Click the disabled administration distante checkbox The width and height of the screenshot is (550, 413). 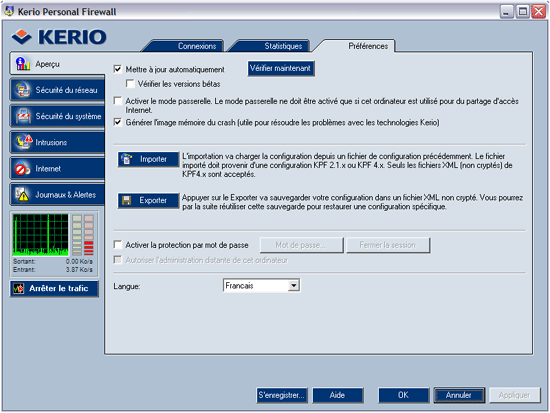pyautogui.click(x=118, y=260)
